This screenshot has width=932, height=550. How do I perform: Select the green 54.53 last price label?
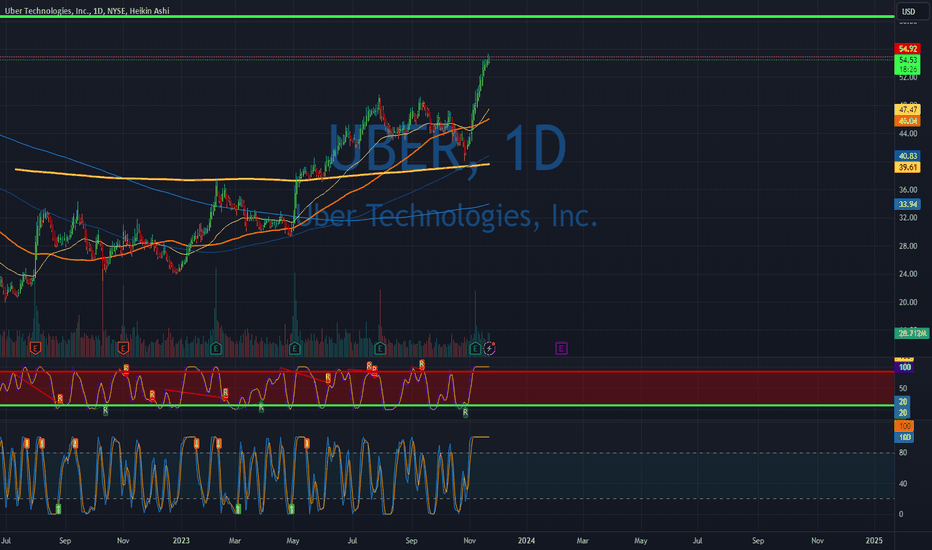coord(907,60)
